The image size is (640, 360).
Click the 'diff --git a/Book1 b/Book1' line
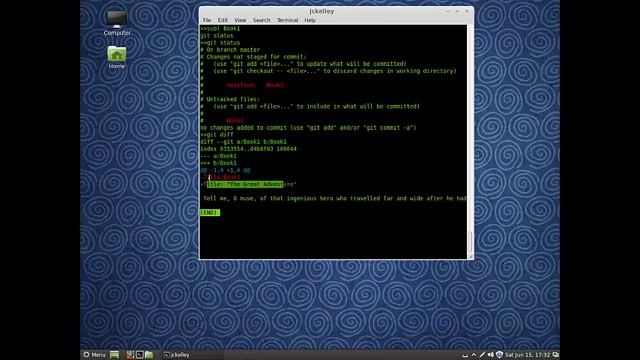point(243,142)
